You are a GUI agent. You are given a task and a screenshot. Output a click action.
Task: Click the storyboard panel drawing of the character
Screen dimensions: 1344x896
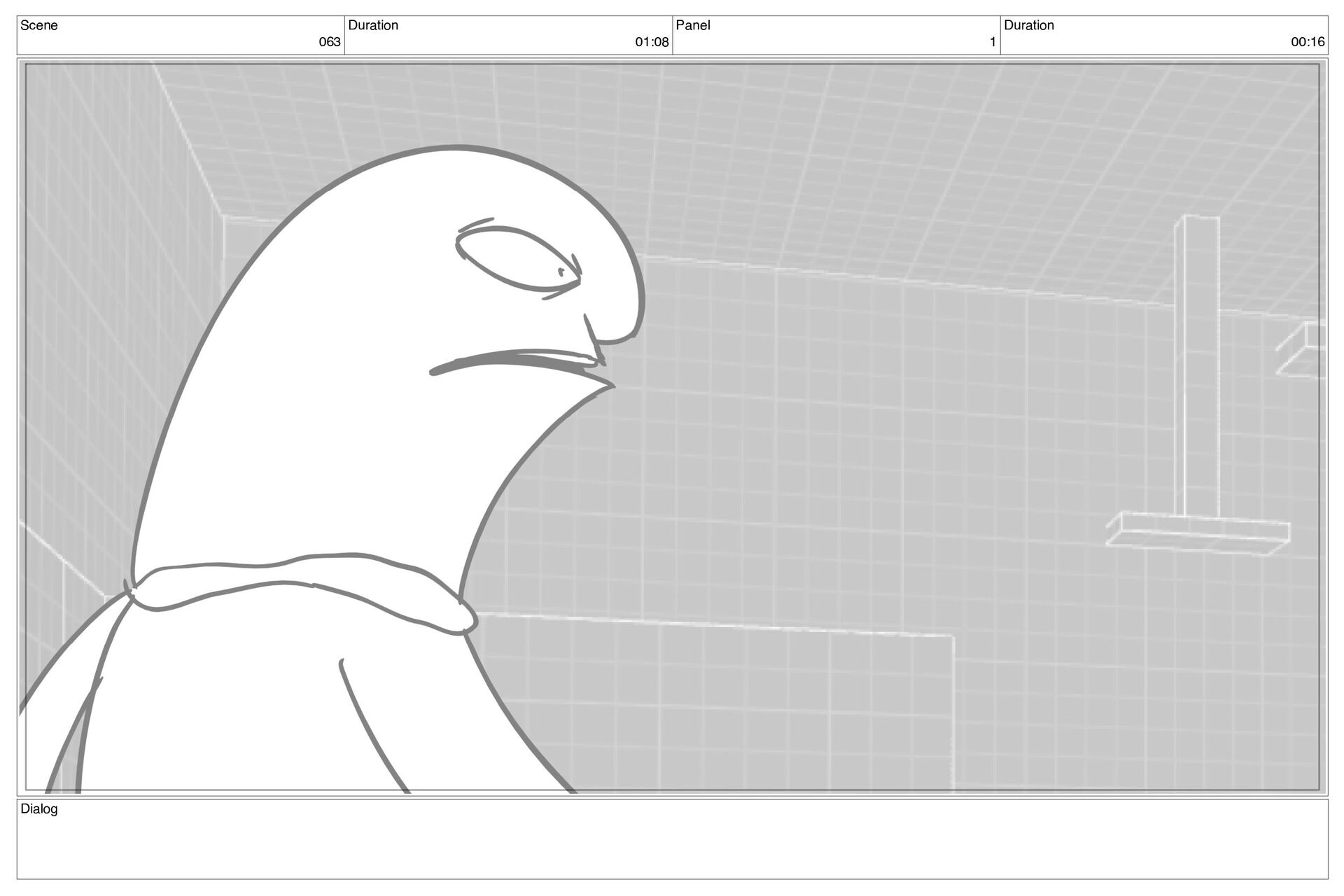point(672,427)
